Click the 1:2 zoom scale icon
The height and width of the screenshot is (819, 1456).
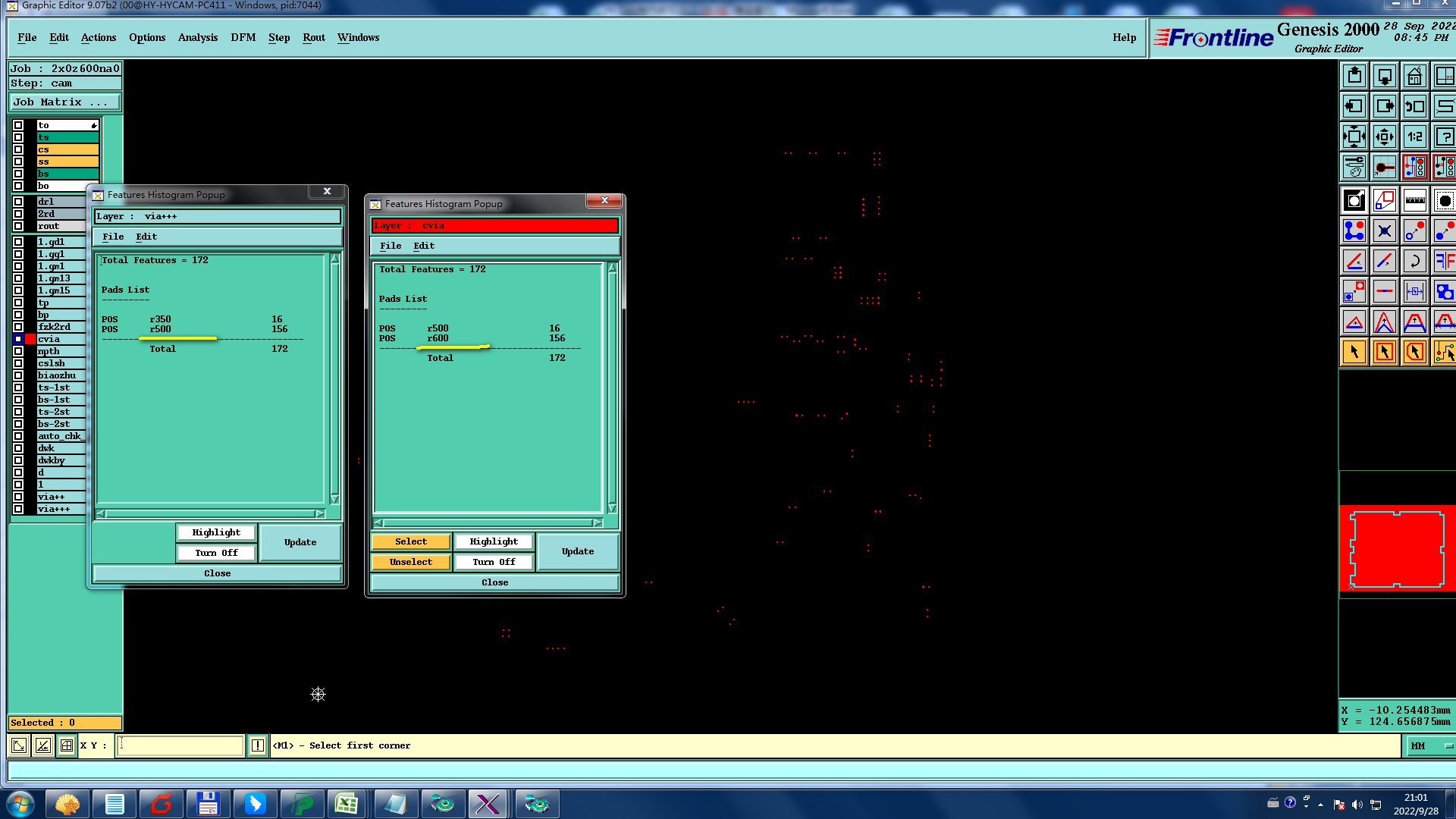[x=1415, y=136]
